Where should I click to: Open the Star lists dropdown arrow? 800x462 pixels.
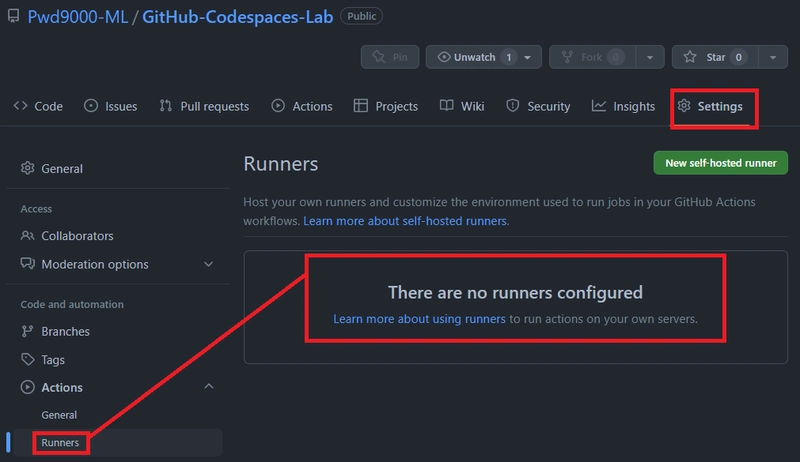click(x=773, y=57)
